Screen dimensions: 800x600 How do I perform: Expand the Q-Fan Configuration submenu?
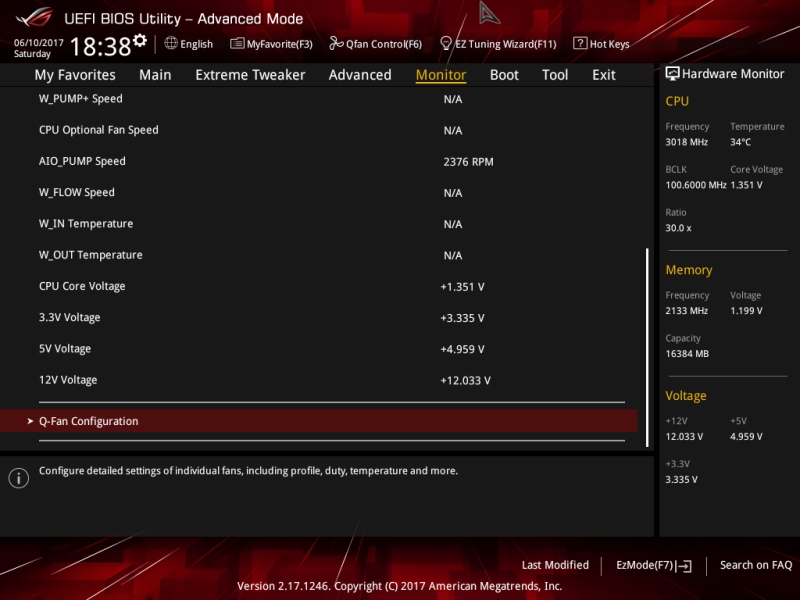319,421
